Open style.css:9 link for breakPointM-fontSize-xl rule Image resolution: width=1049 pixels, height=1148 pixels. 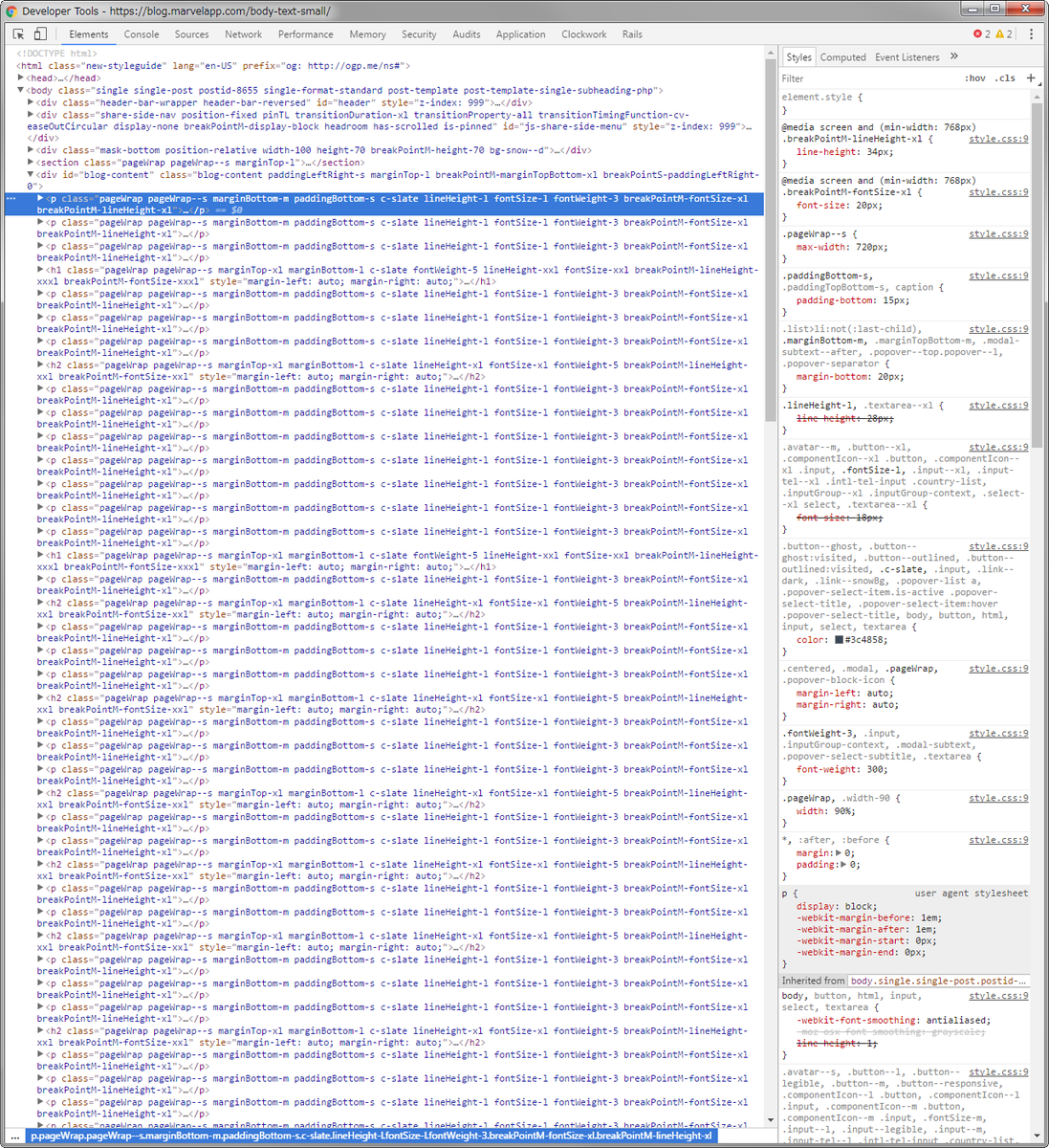[x=998, y=192]
